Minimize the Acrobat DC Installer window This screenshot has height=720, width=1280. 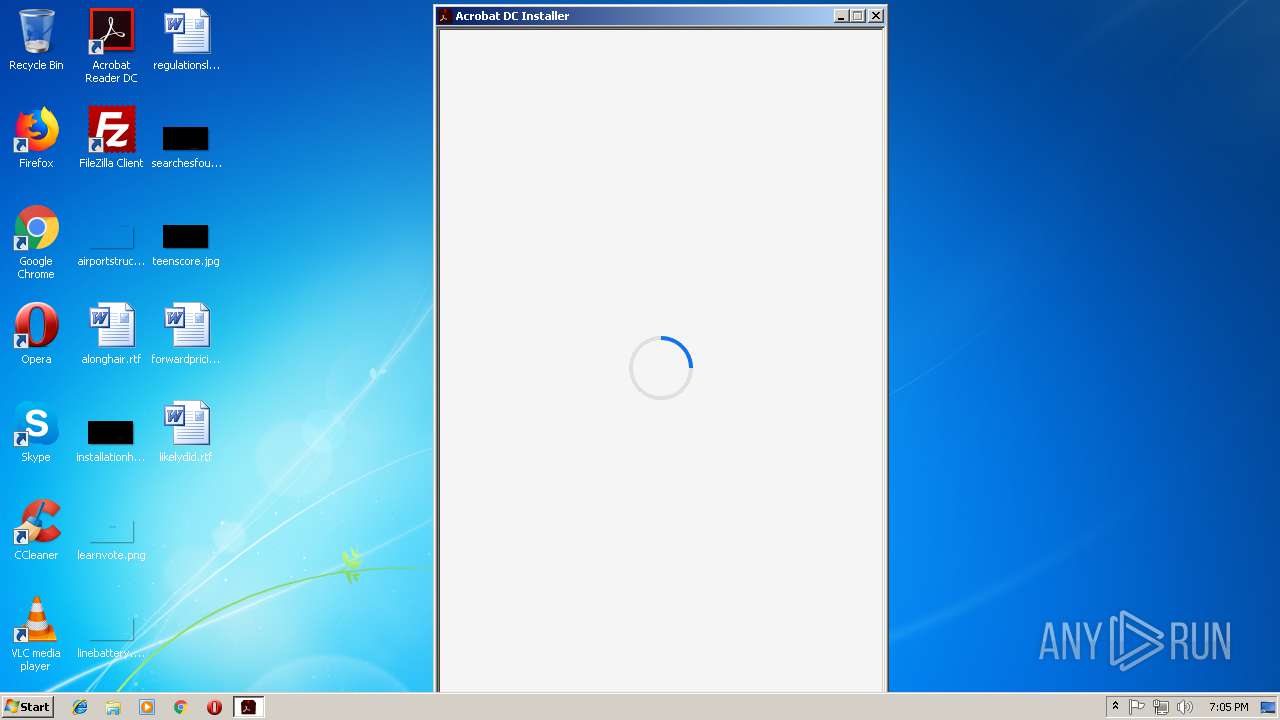tap(841, 16)
